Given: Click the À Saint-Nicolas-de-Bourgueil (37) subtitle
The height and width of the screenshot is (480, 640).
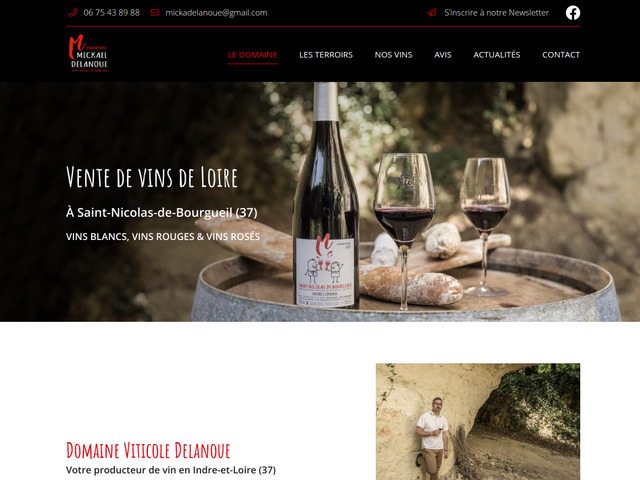Looking at the screenshot, I should [x=162, y=213].
